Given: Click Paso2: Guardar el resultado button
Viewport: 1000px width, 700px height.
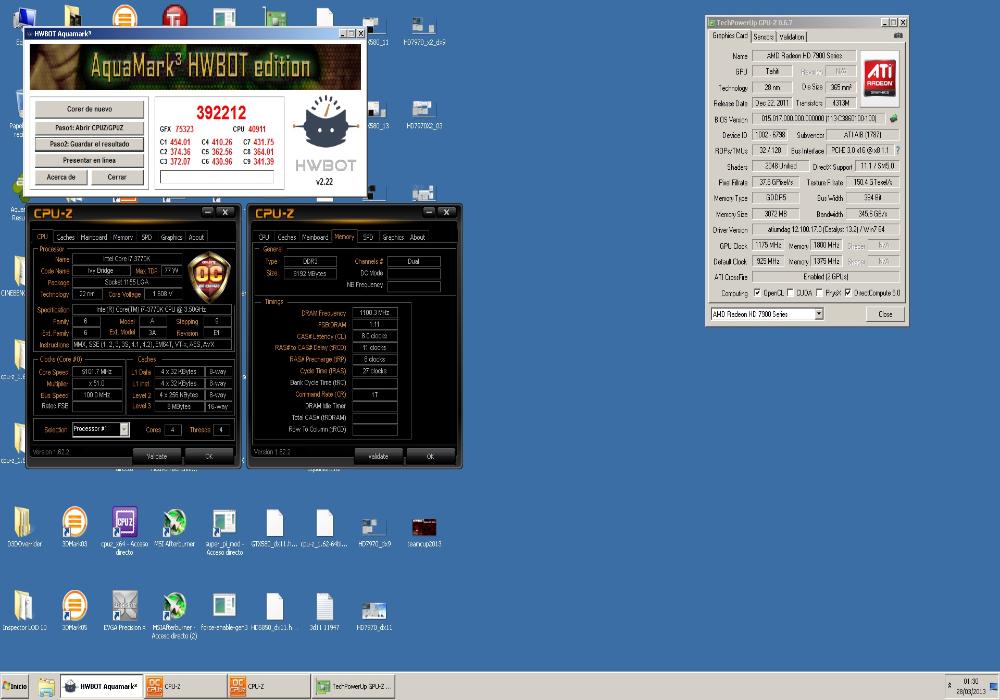Looking at the screenshot, I should pos(89,144).
